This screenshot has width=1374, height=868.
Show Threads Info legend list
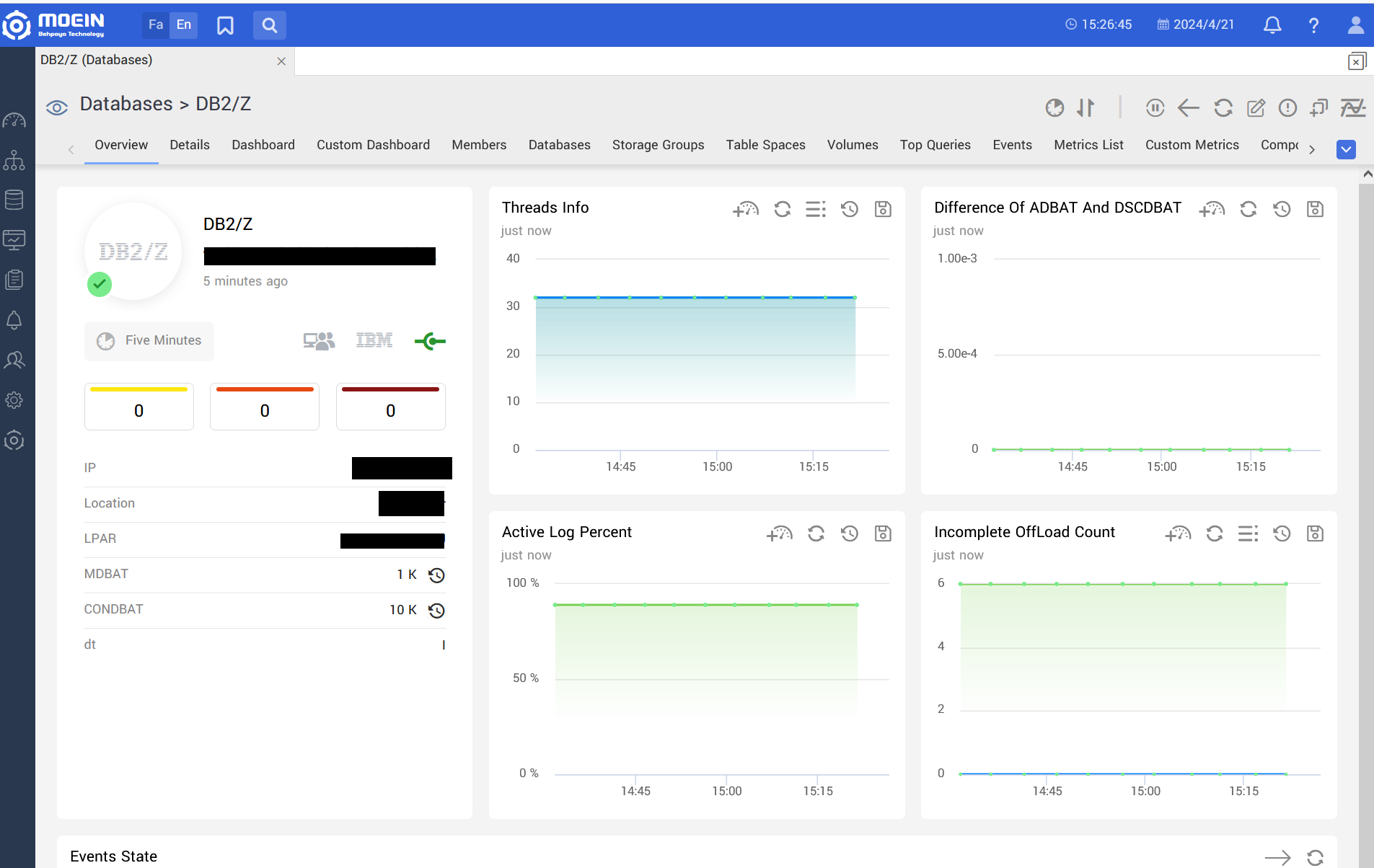(816, 209)
